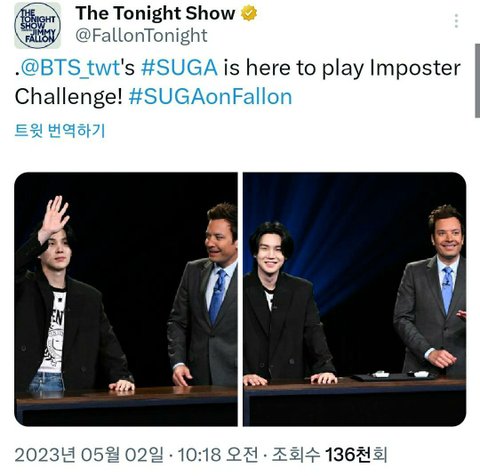Open the @FallonTonight handle
This screenshot has height=476, width=480.
coord(141,35)
